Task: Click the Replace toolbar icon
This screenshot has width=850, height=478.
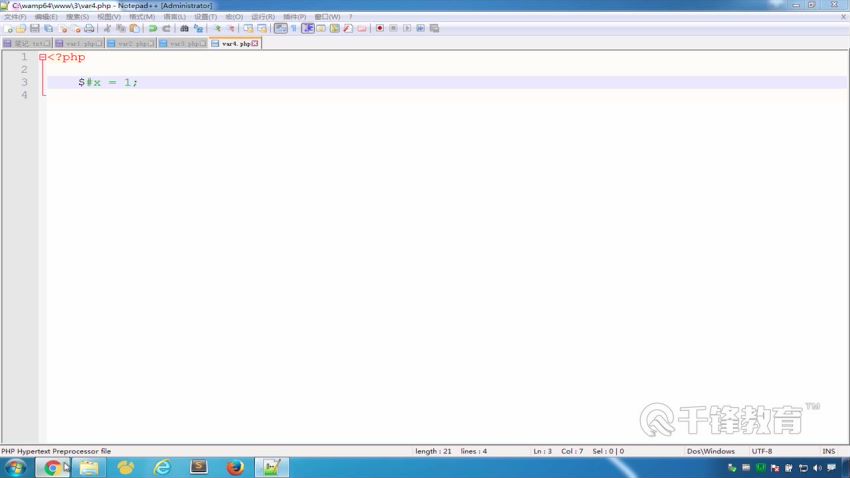Action: coord(198,28)
